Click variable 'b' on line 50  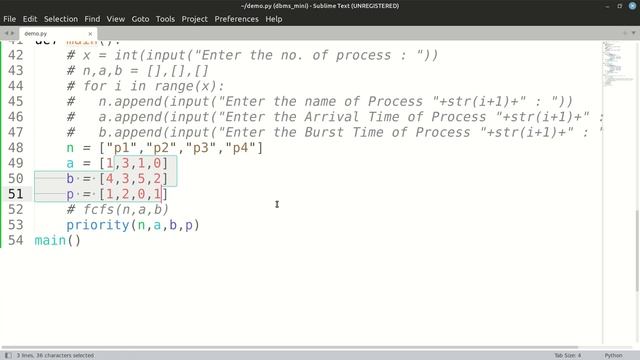tap(70, 178)
